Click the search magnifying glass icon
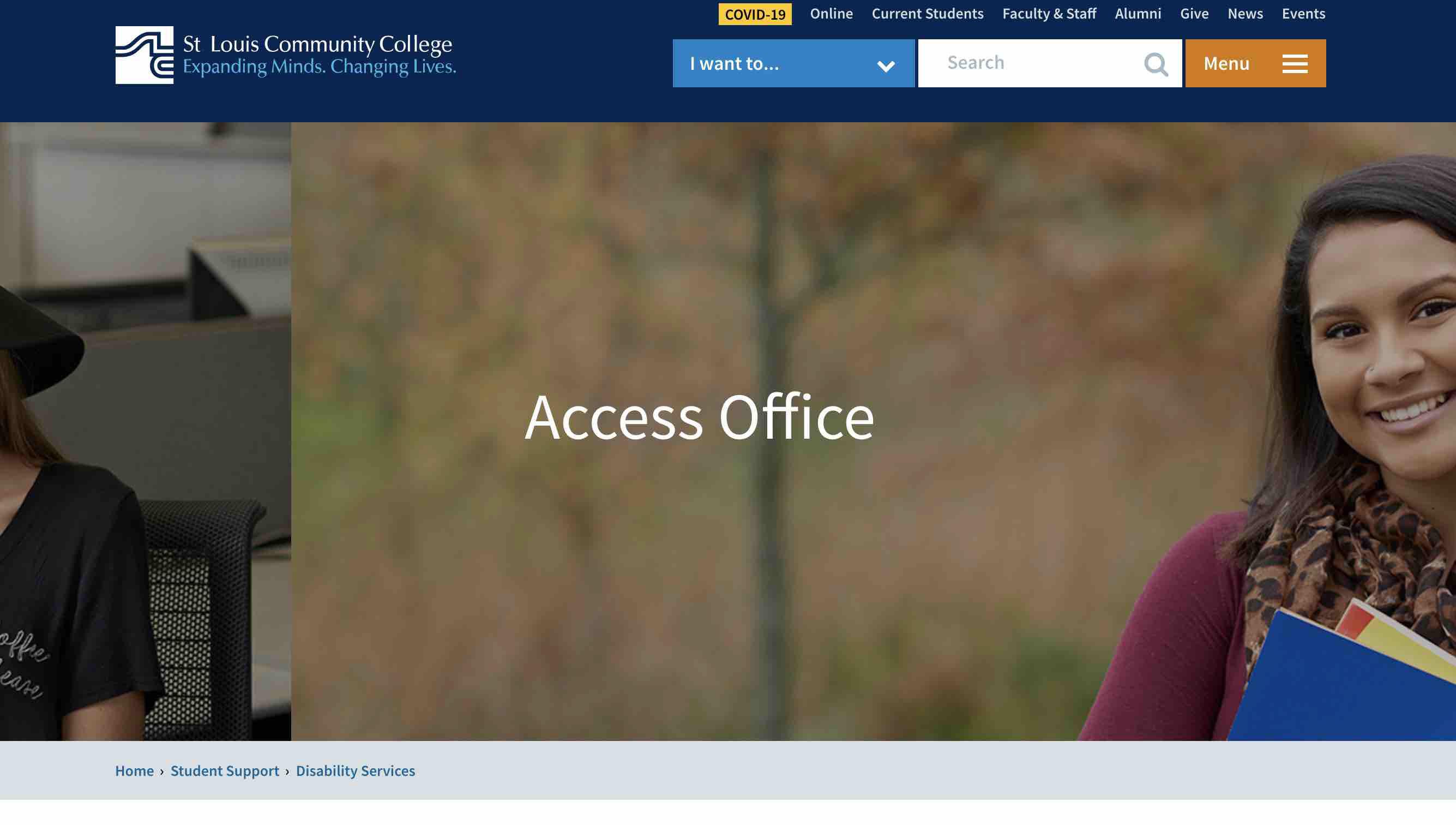Screen dimensions: 1456x825 pos(1156,64)
